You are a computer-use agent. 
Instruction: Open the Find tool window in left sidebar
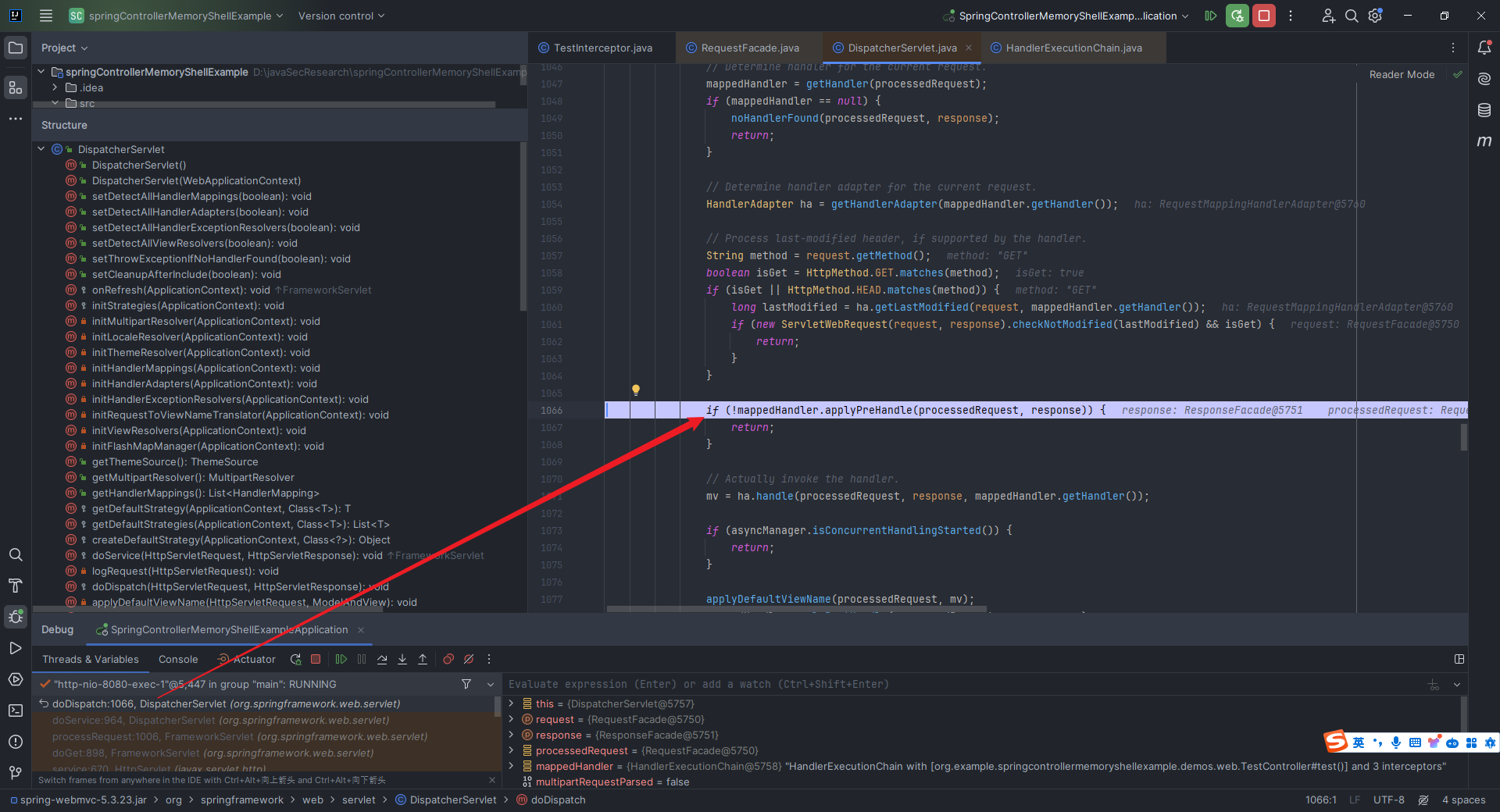pyautogui.click(x=16, y=555)
